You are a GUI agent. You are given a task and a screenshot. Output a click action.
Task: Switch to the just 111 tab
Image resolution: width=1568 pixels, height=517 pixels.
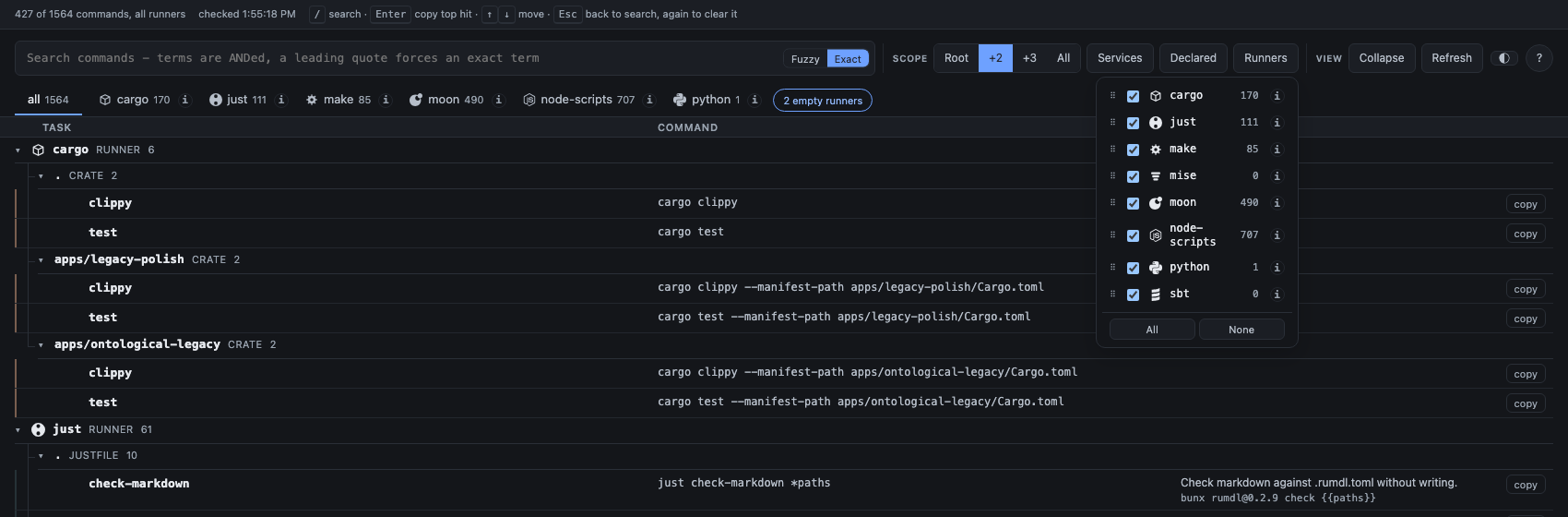[238, 100]
